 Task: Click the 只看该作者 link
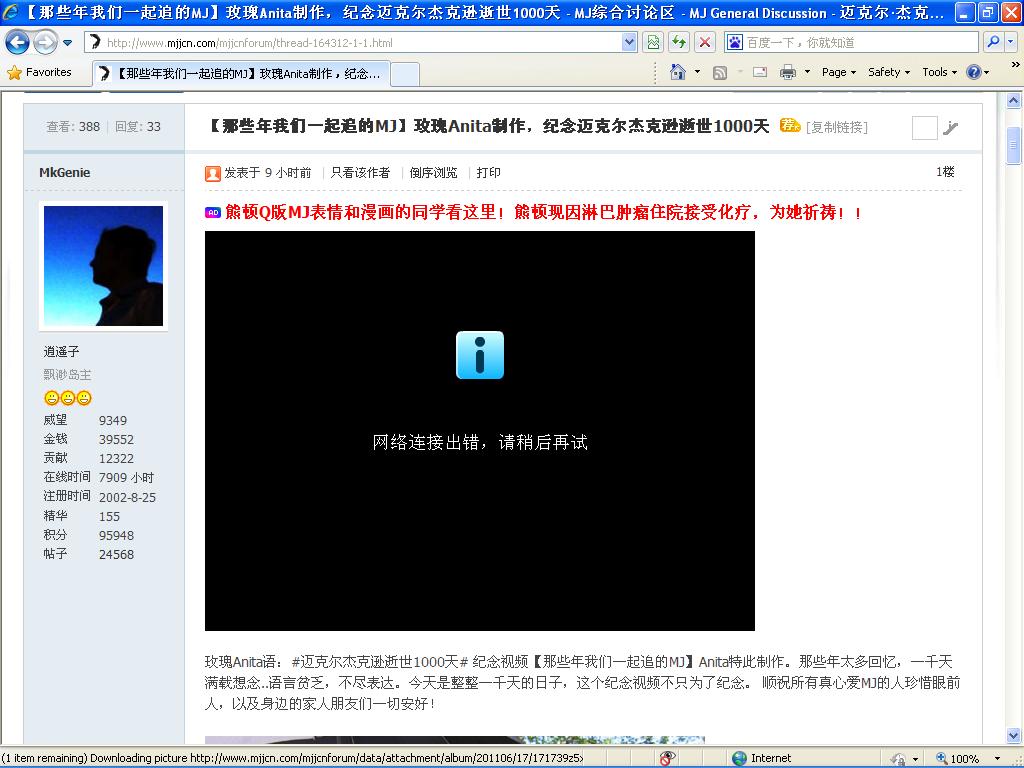[360, 173]
